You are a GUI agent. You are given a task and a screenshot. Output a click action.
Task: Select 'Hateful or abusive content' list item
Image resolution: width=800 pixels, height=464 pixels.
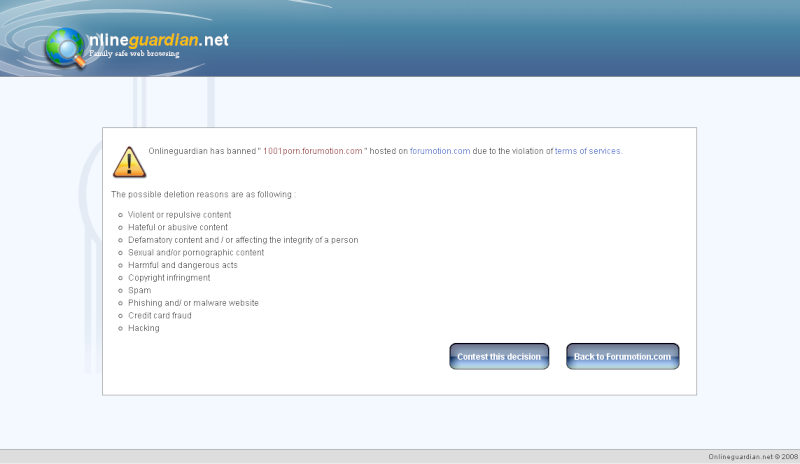pos(178,227)
